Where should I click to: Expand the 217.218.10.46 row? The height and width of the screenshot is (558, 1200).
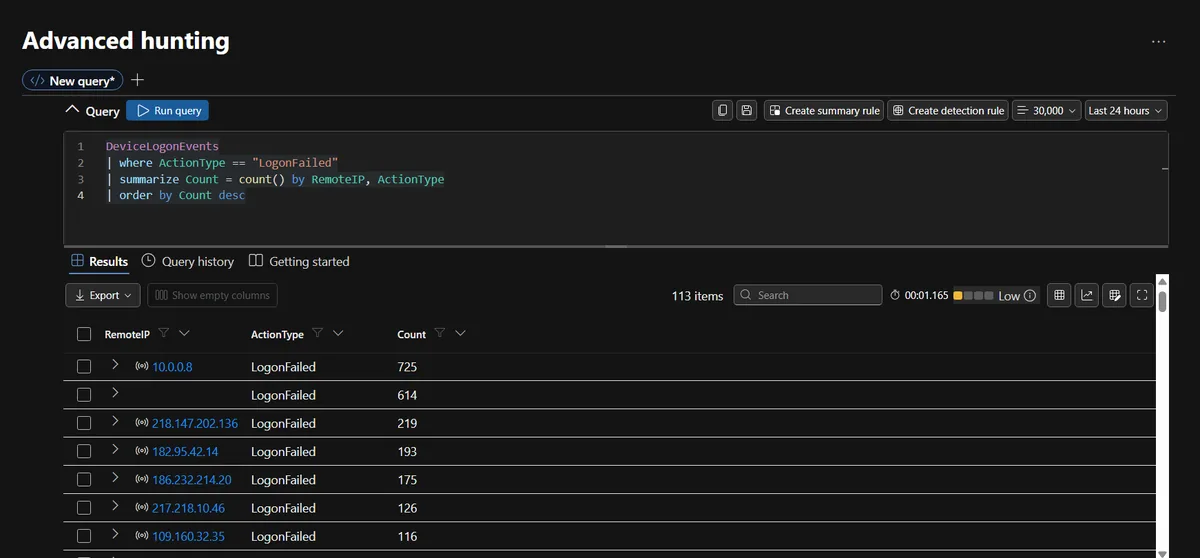pos(116,507)
